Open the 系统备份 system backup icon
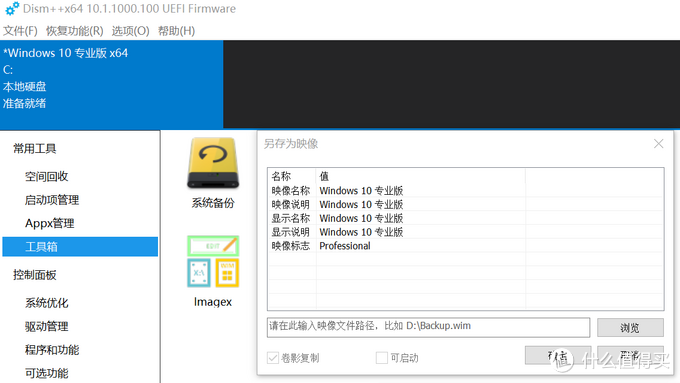Screen dimensions: 680x383 click(x=213, y=164)
